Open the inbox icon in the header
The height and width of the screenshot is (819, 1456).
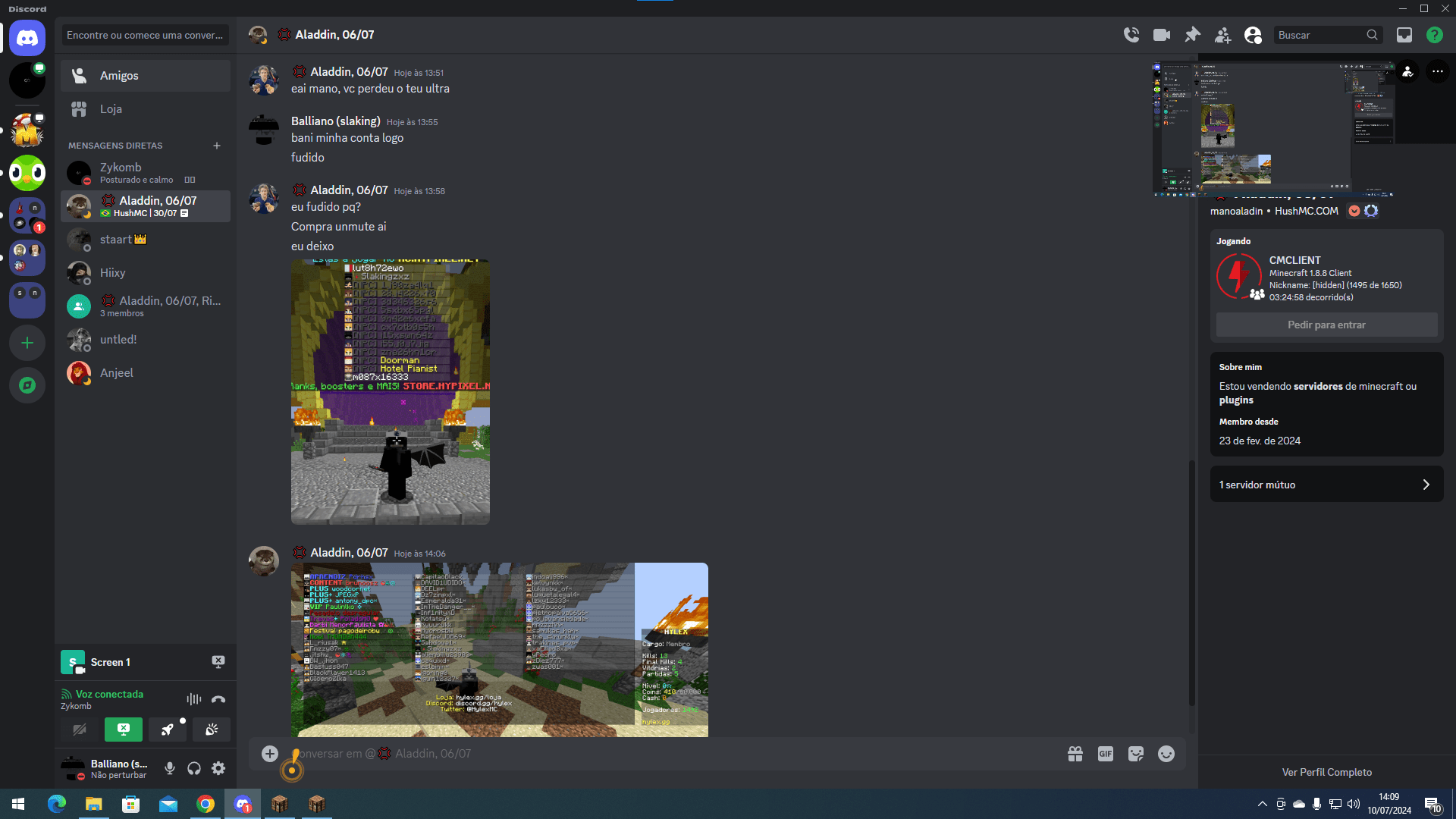[x=1404, y=35]
